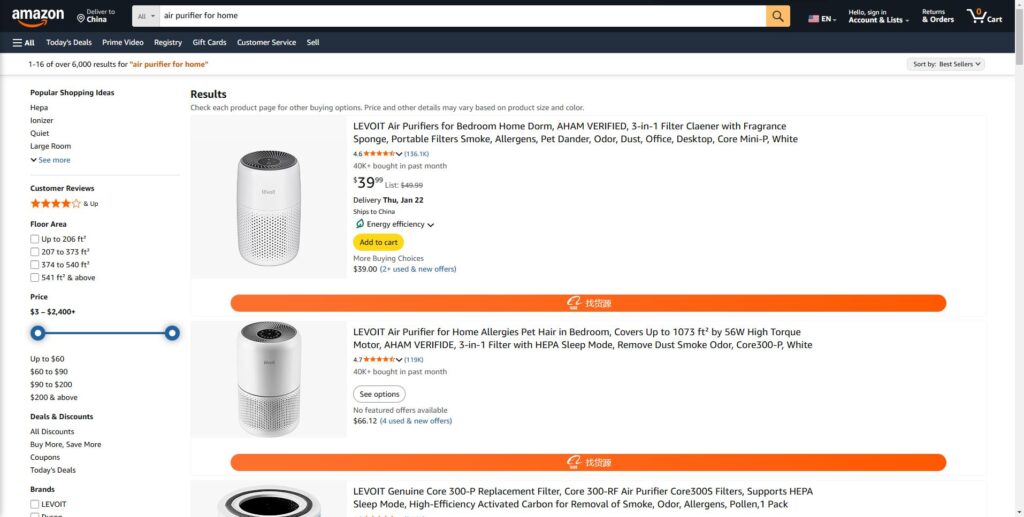Open the Sort by Best Sellers dropdown
Viewport: 1024px width, 517px height.
946,64
